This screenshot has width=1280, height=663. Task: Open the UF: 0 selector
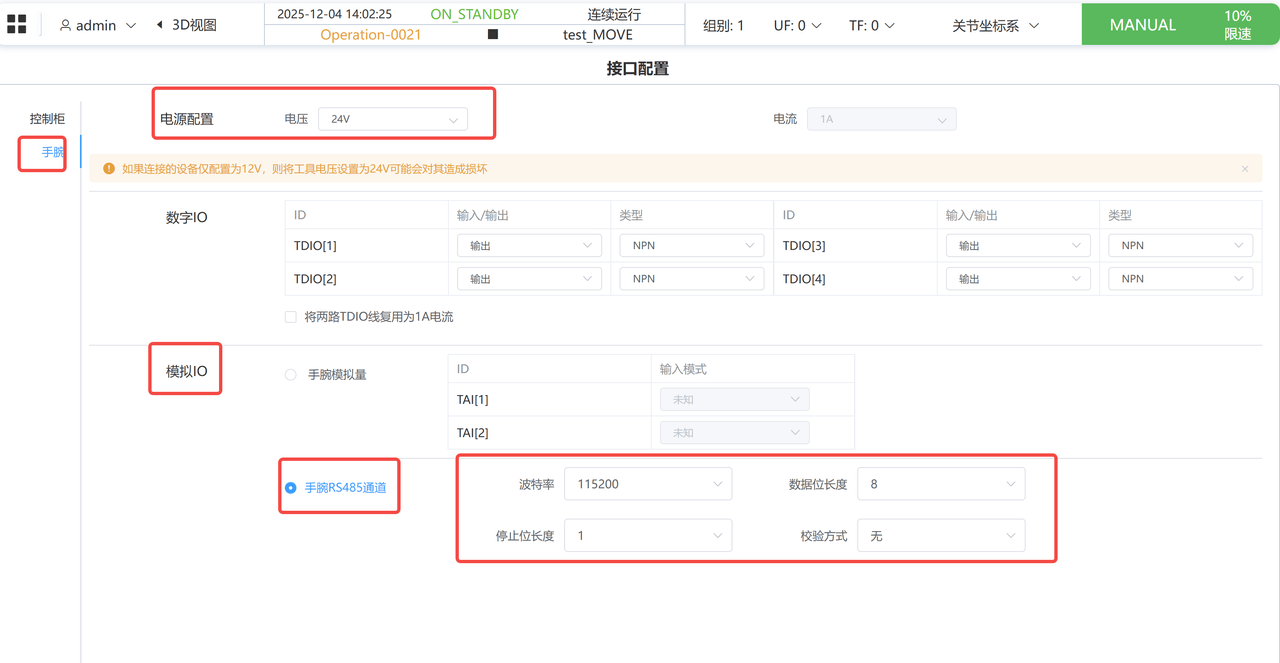coord(797,26)
